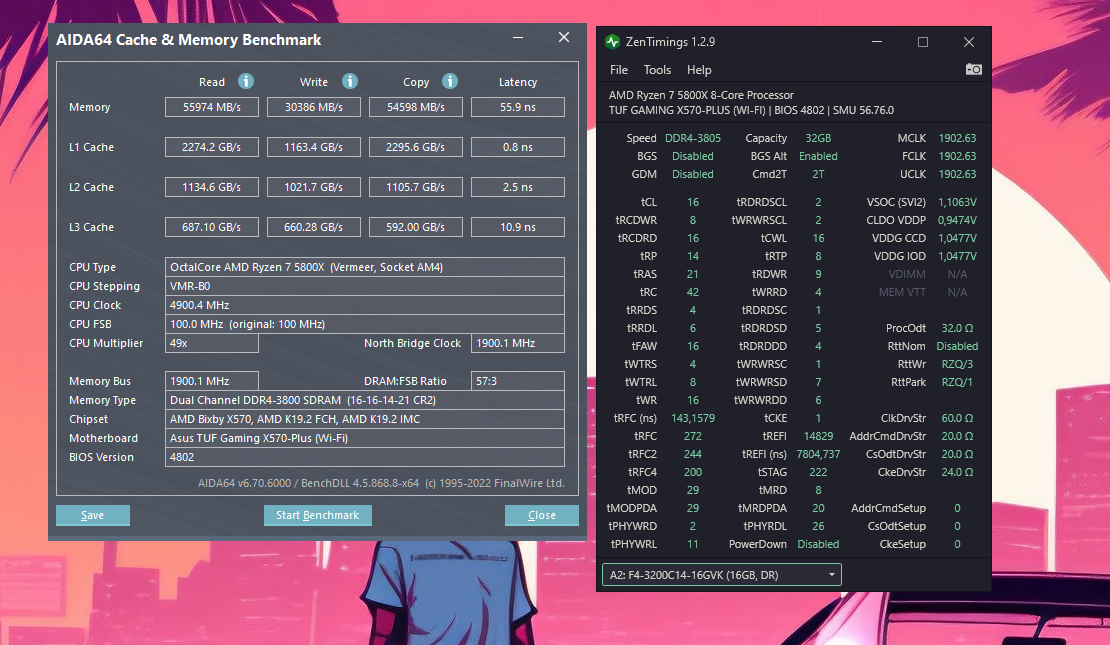The image size is (1110, 645).
Task: Click the Speed value DDR4-3805
Action: [x=692, y=138]
